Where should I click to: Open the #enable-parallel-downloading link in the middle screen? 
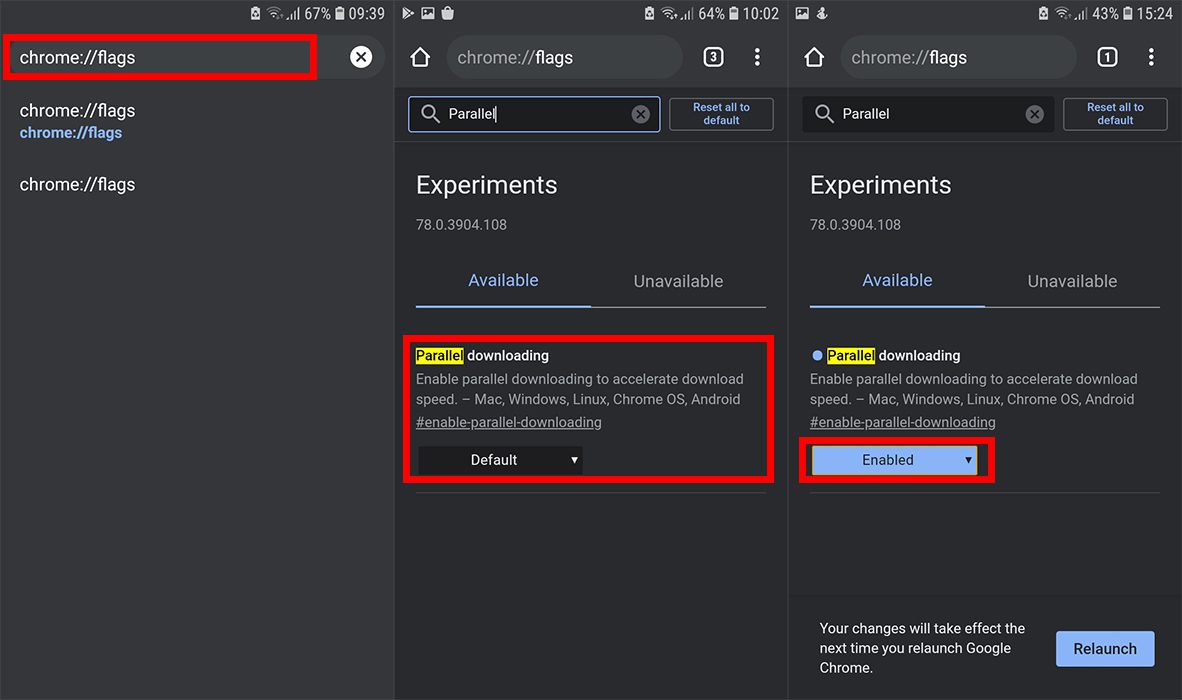(509, 422)
